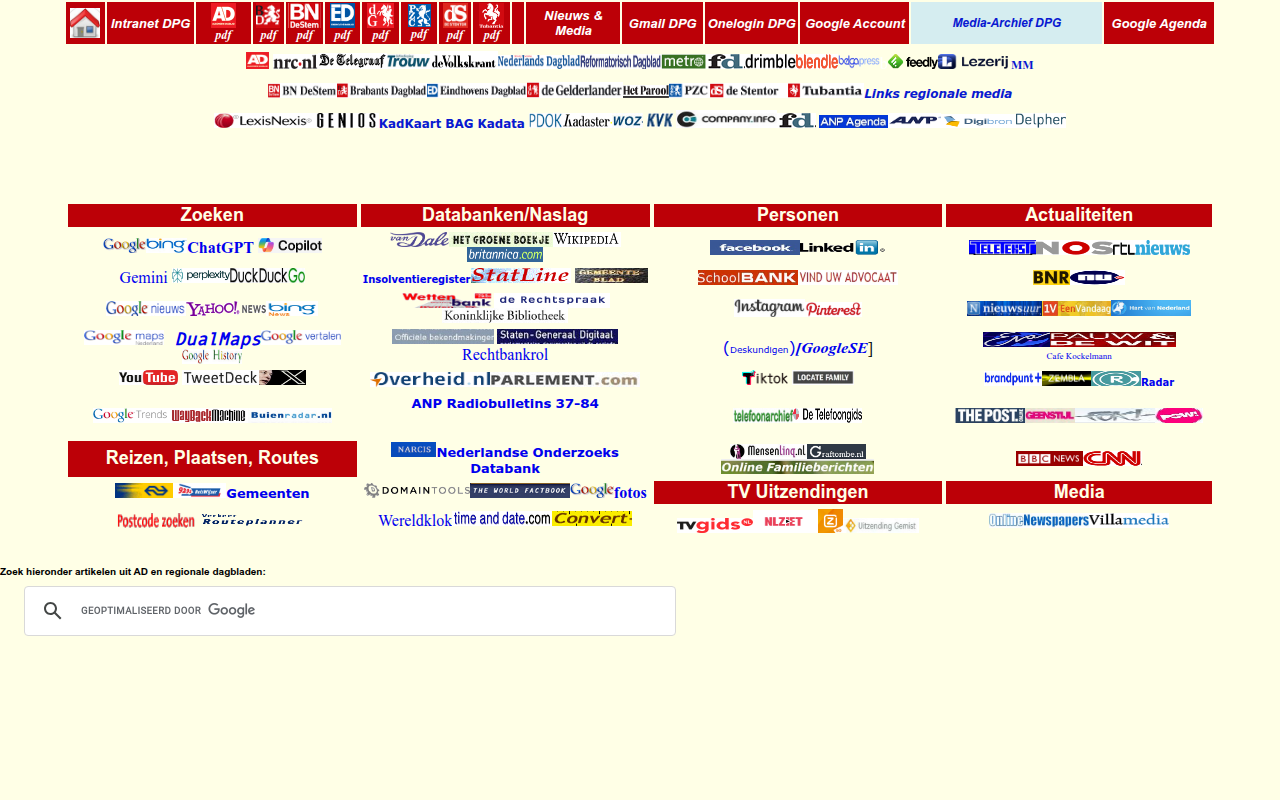Open the Pinterest logo link
Screen dimensions: 1280x800
click(x=834, y=309)
